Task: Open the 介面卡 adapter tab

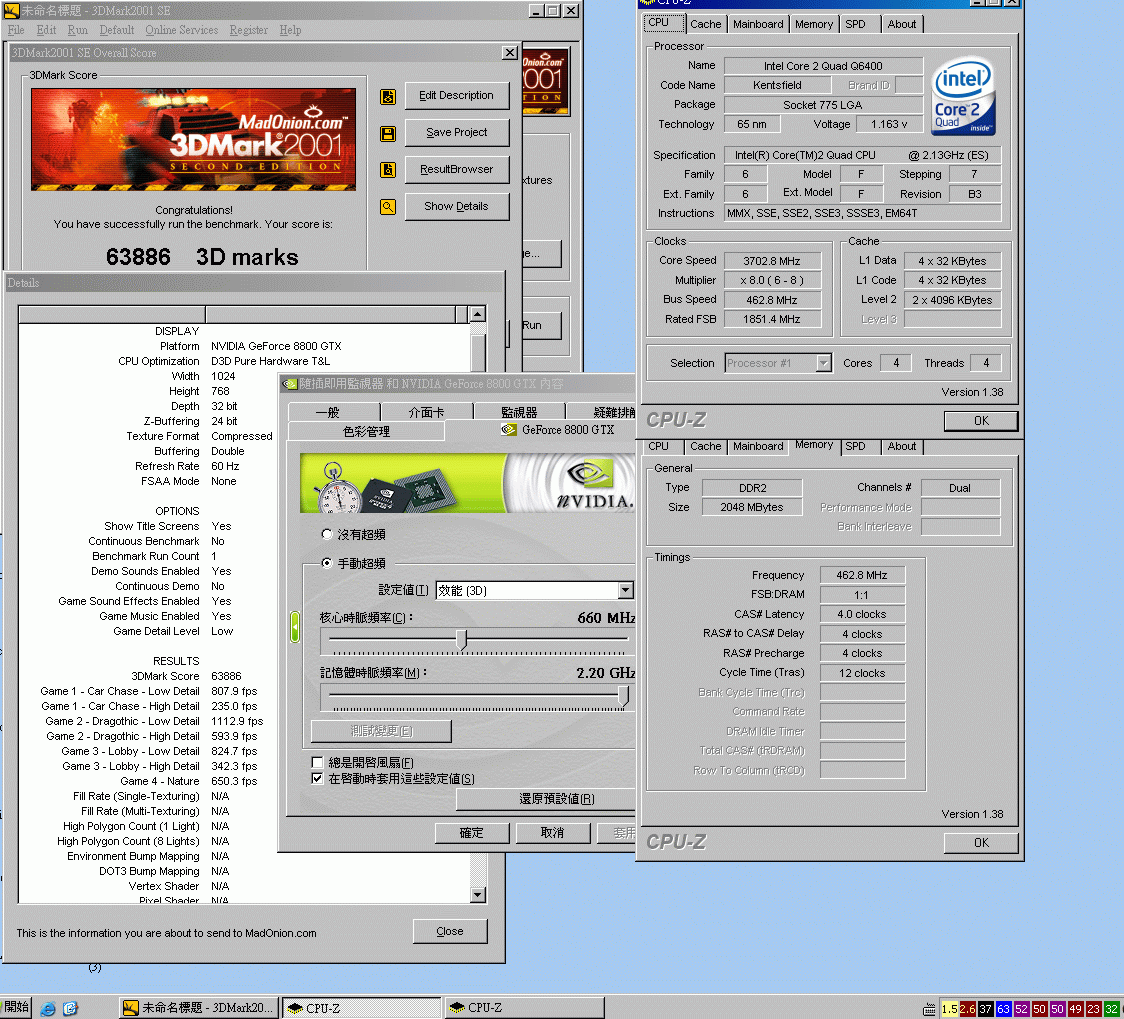Action: tap(427, 412)
